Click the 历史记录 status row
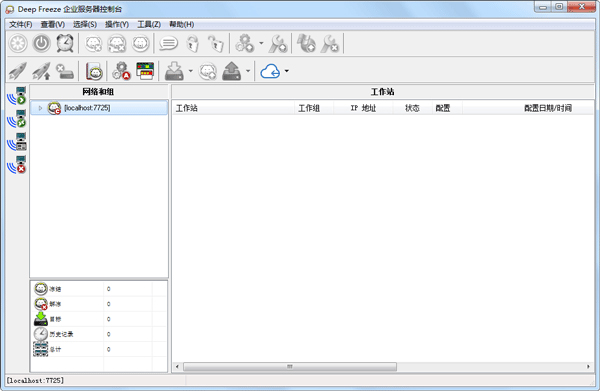The height and width of the screenshot is (391, 600). (99, 334)
